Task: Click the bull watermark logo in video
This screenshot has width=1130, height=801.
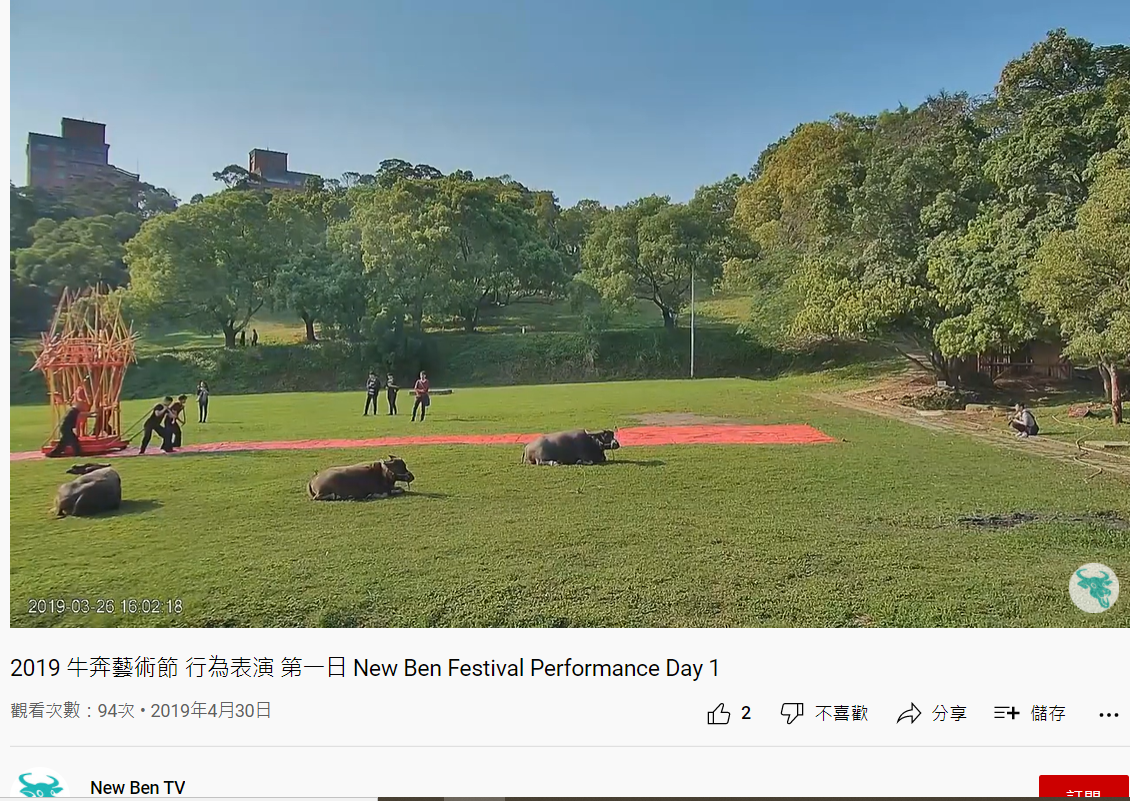Action: tap(1093, 588)
